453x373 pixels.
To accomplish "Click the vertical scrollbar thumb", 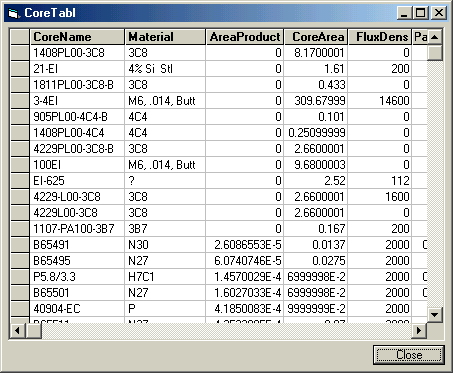I will [435, 53].
